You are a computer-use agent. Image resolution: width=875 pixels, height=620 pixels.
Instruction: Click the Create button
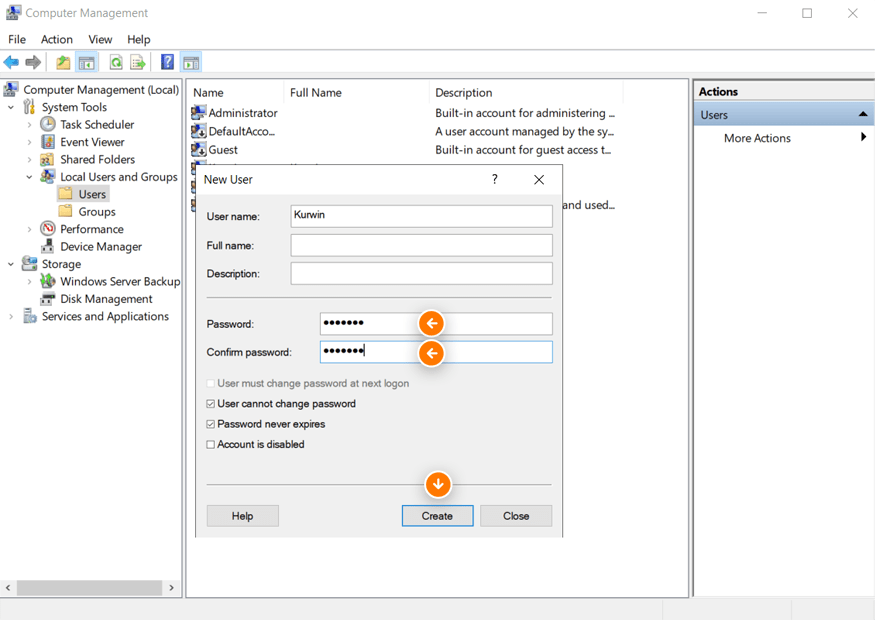pyautogui.click(x=437, y=515)
